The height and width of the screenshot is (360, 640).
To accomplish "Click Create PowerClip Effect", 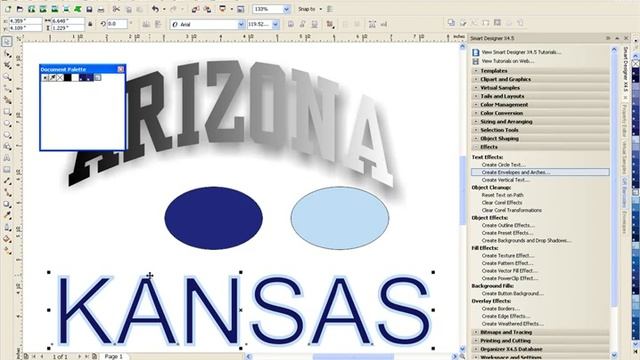I will coord(510,278).
